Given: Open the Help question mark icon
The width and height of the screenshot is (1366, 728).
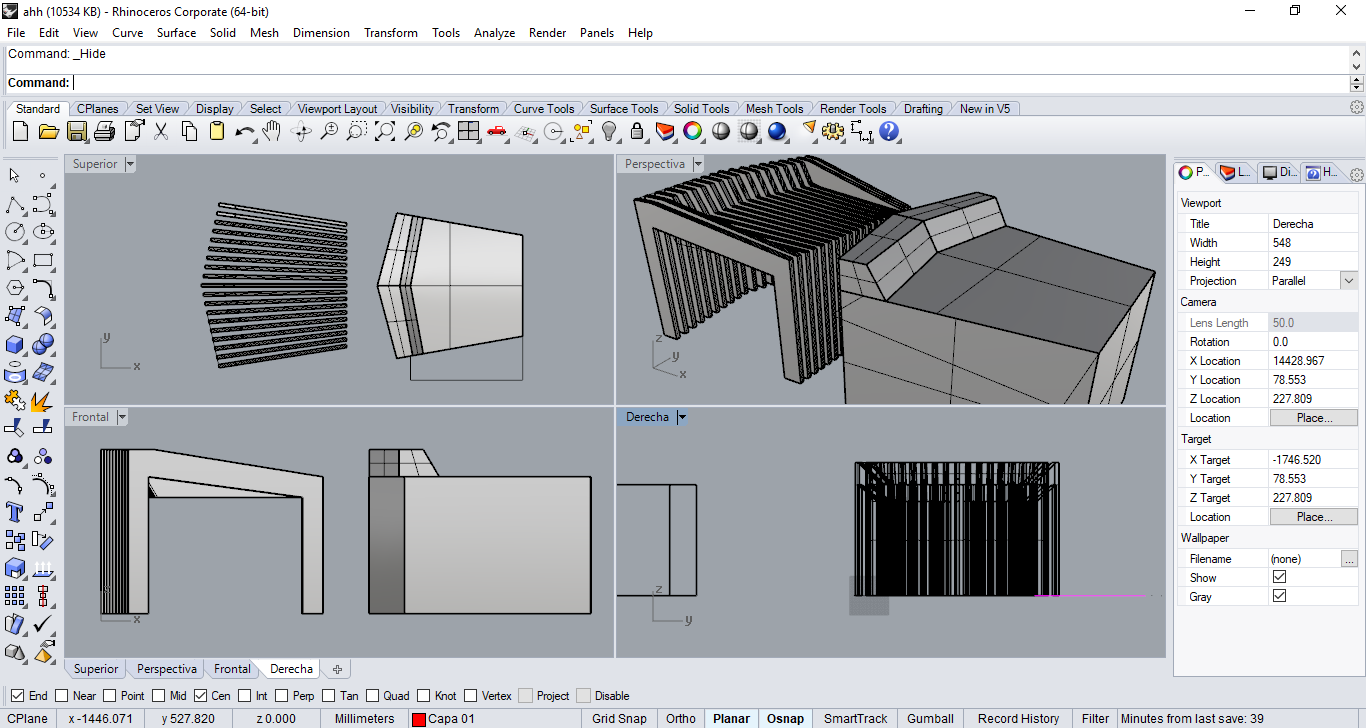Looking at the screenshot, I should (889, 131).
